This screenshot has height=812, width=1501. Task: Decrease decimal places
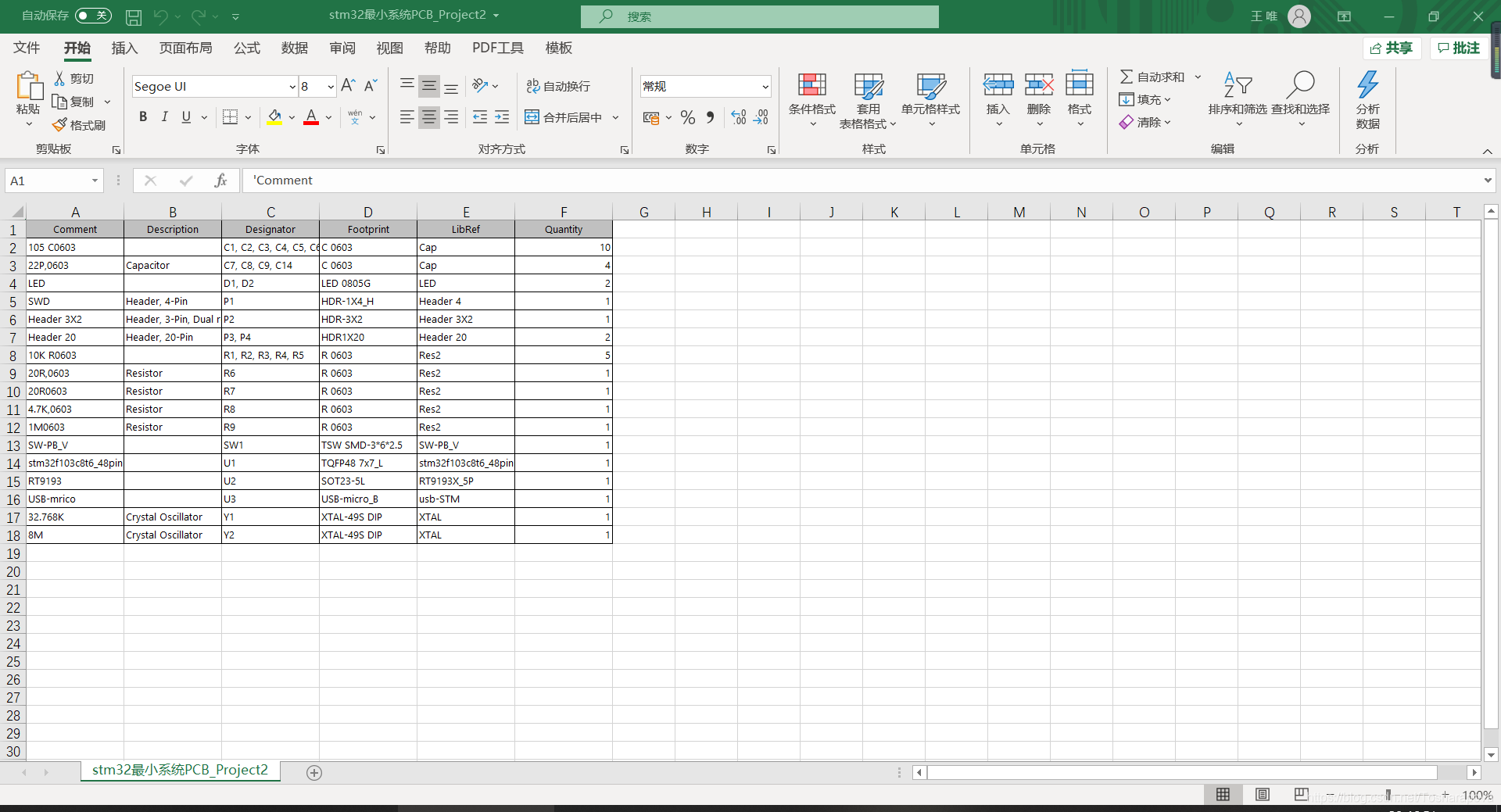(x=761, y=117)
